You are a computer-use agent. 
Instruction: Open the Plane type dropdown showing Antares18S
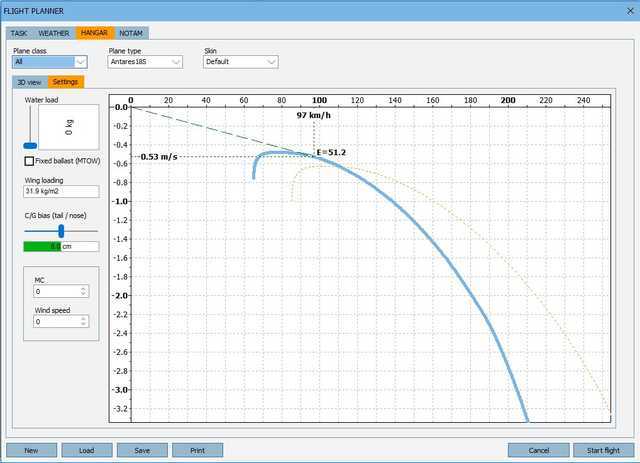point(145,62)
